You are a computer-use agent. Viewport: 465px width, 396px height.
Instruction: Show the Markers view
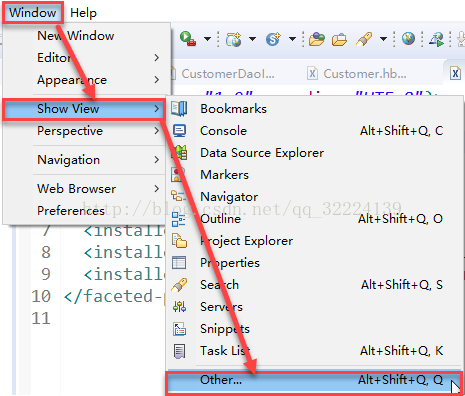pyautogui.click(x=314, y=175)
